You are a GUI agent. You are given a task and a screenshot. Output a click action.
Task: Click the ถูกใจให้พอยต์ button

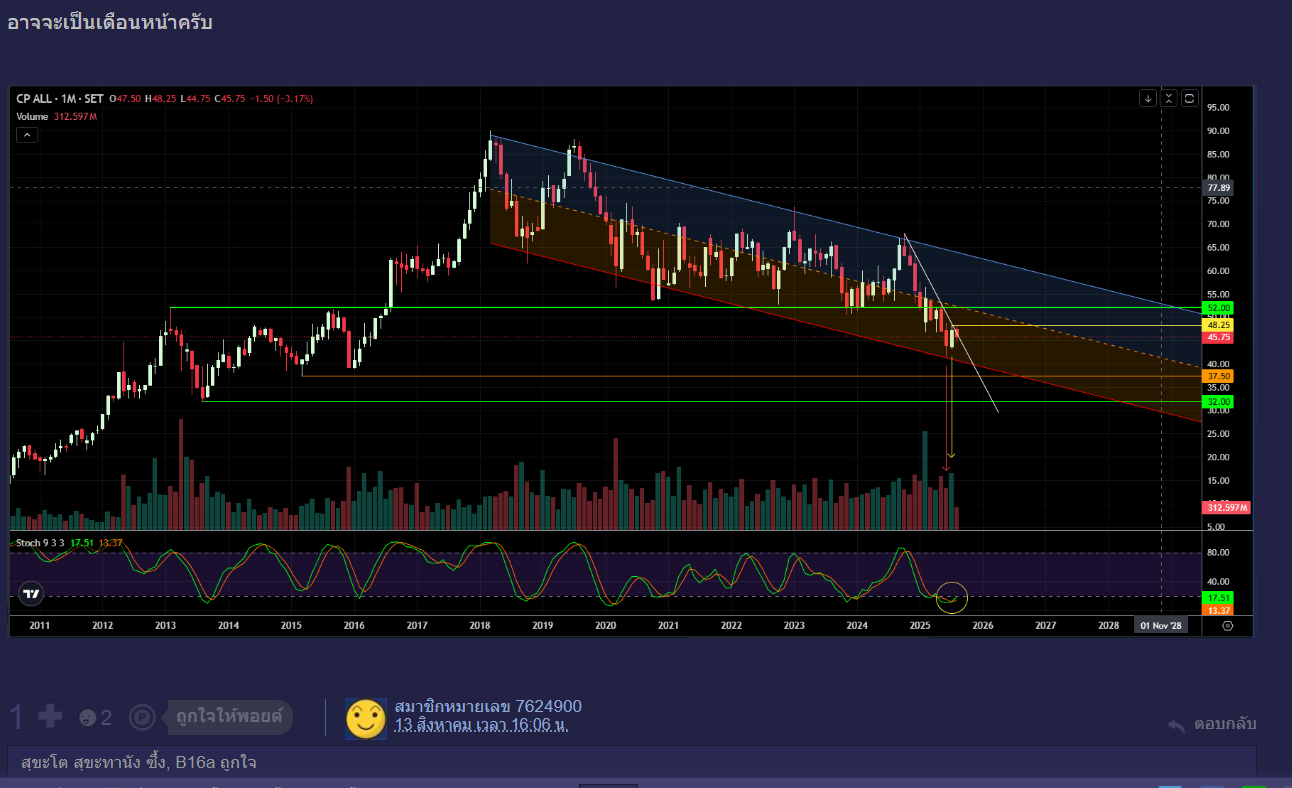(229, 717)
